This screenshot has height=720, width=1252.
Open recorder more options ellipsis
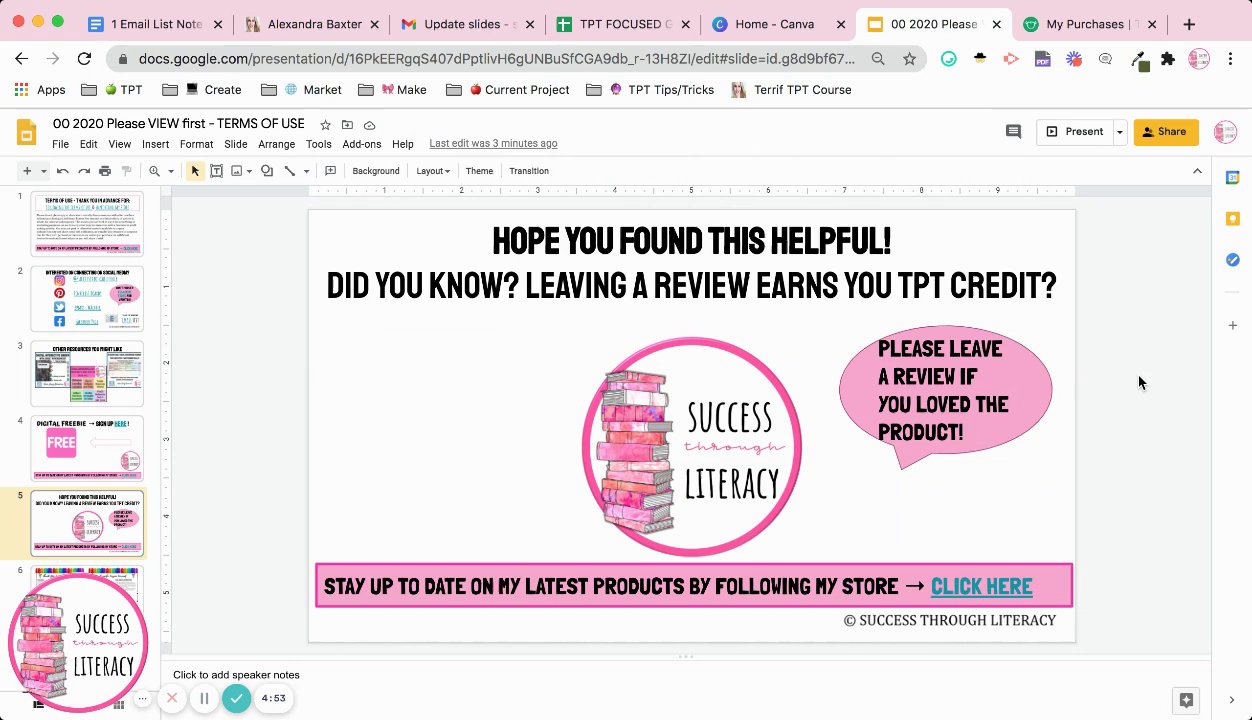pos(142,699)
